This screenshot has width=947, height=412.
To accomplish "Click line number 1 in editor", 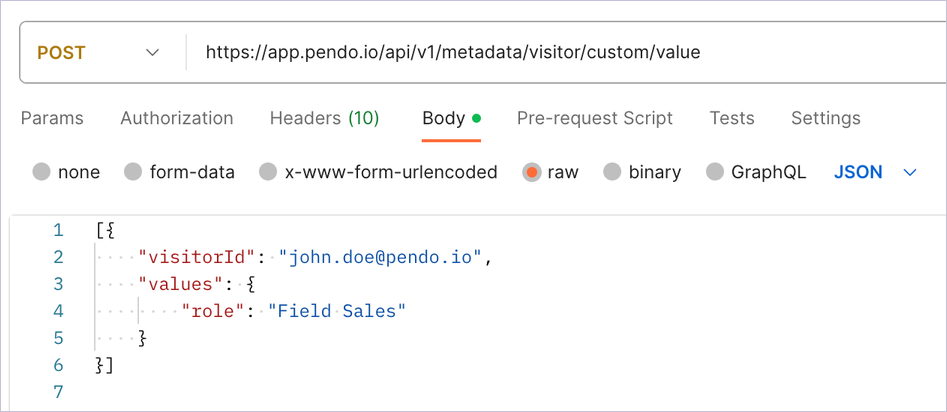I will click(x=58, y=230).
